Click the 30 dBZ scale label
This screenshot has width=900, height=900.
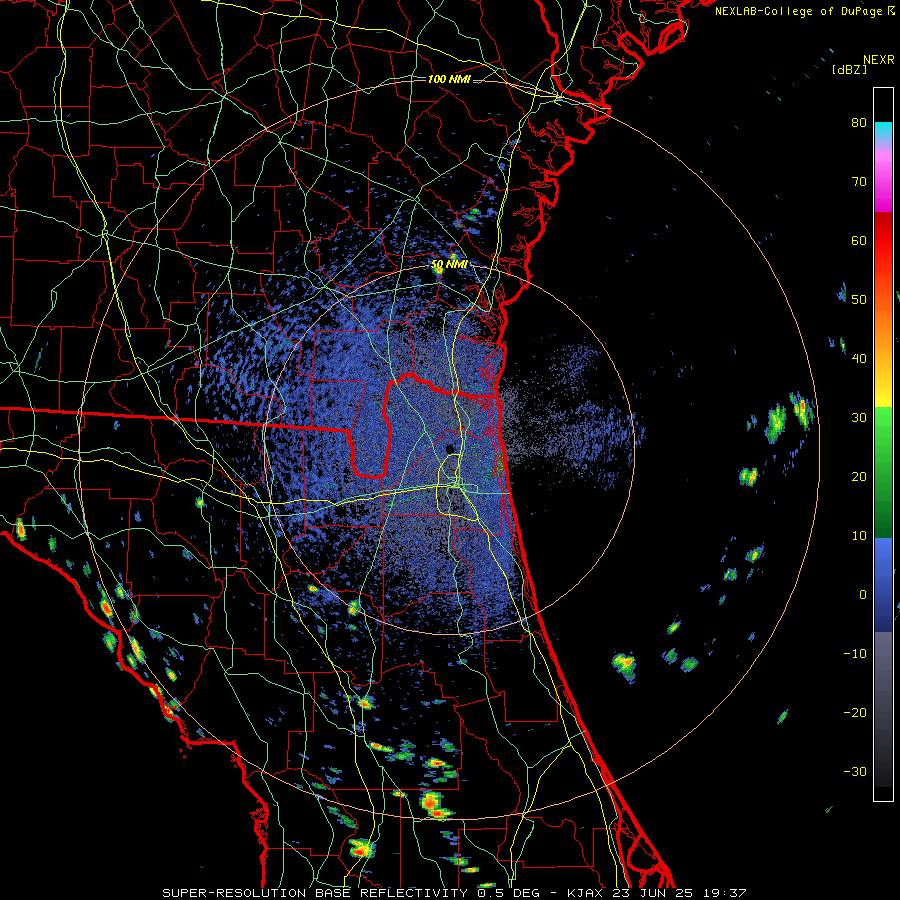[859, 418]
